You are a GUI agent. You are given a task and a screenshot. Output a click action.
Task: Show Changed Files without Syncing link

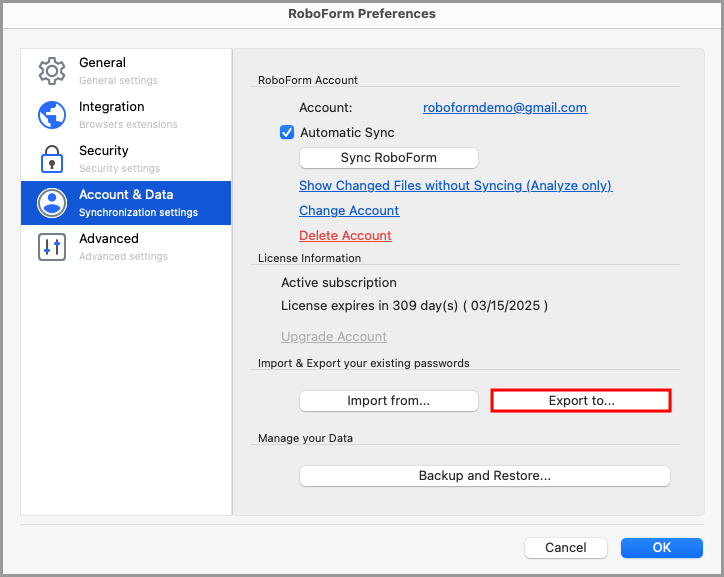(456, 186)
